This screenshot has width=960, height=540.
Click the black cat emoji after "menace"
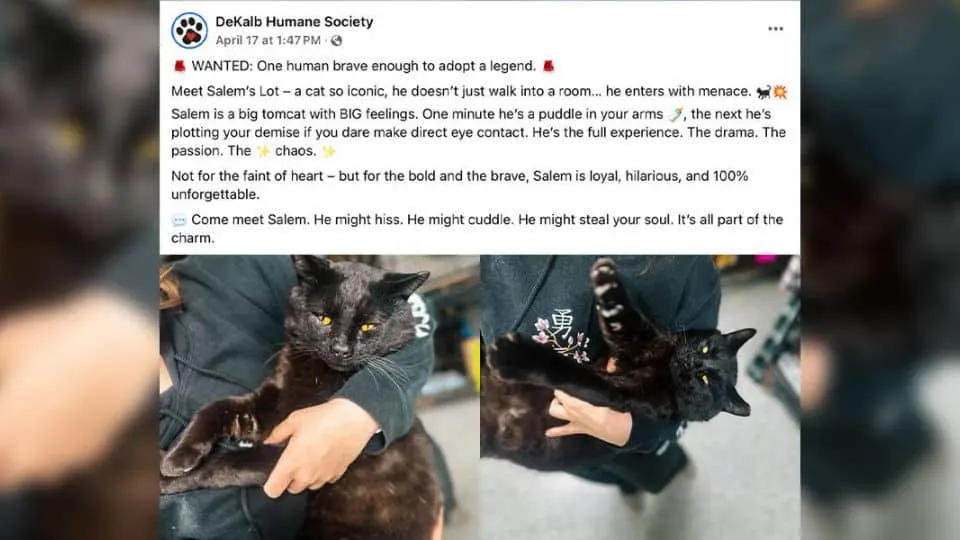tap(763, 92)
